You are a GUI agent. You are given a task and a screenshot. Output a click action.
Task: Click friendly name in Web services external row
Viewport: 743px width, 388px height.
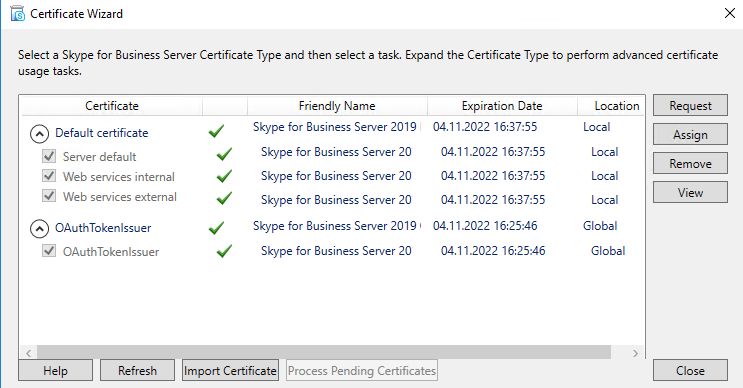[x=336, y=200]
